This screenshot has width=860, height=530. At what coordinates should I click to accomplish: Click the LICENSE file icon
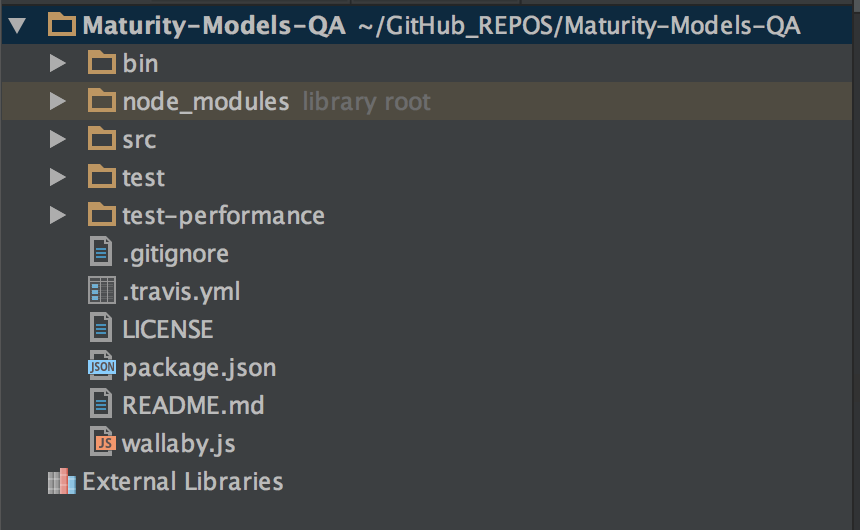tap(102, 329)
